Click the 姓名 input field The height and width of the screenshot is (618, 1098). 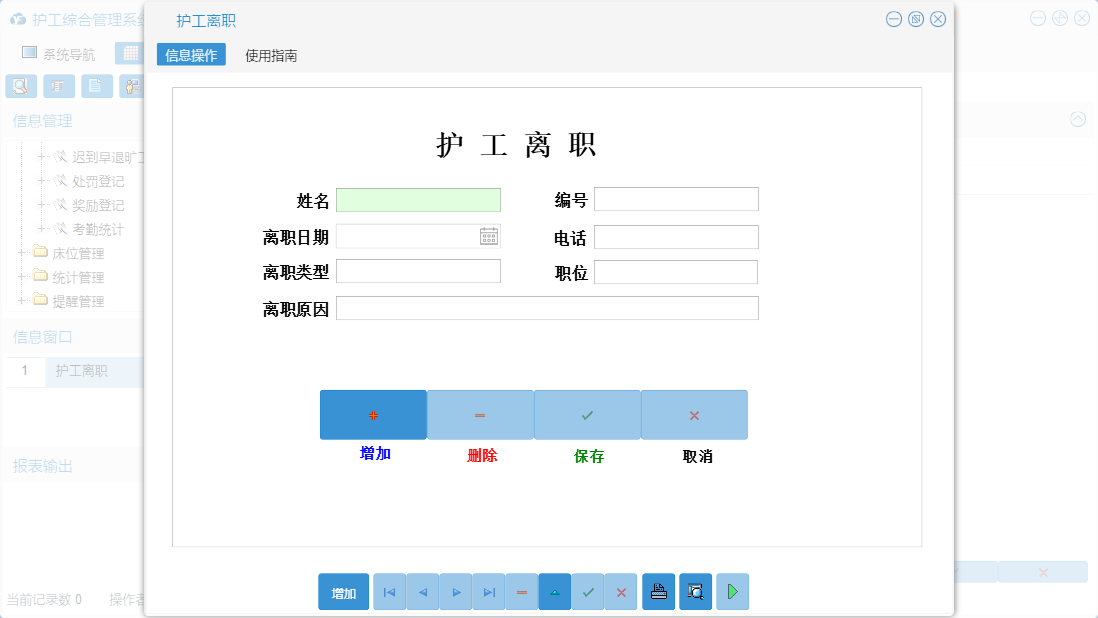pyautogui.click(x=418, y=199)
